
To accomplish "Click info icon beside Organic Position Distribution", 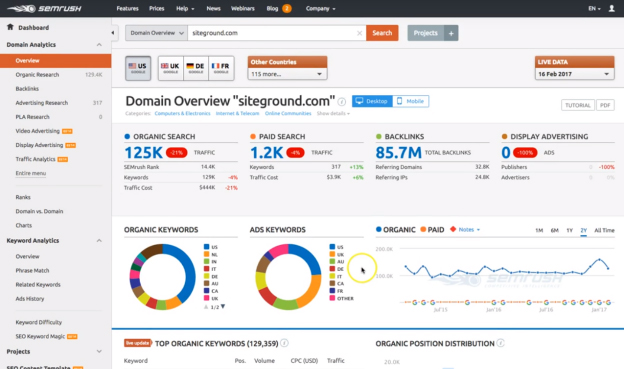I will click(501, 343).
